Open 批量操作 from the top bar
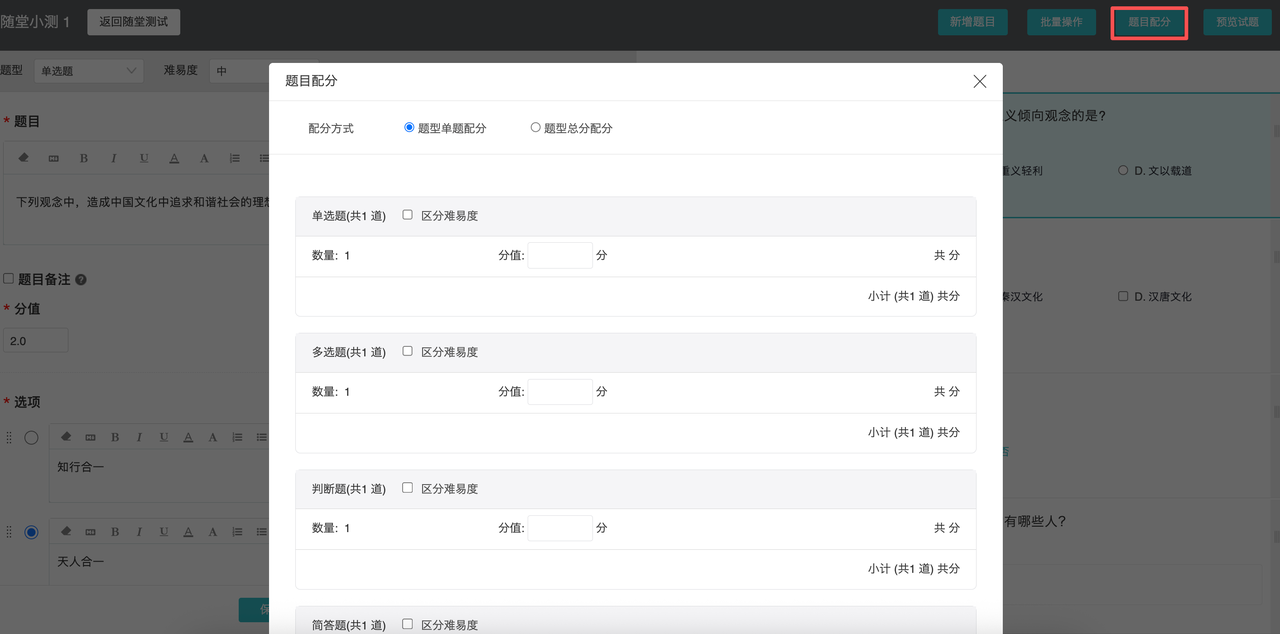The height and width of the screenshot is (634, 1280). click(1061, 22)
